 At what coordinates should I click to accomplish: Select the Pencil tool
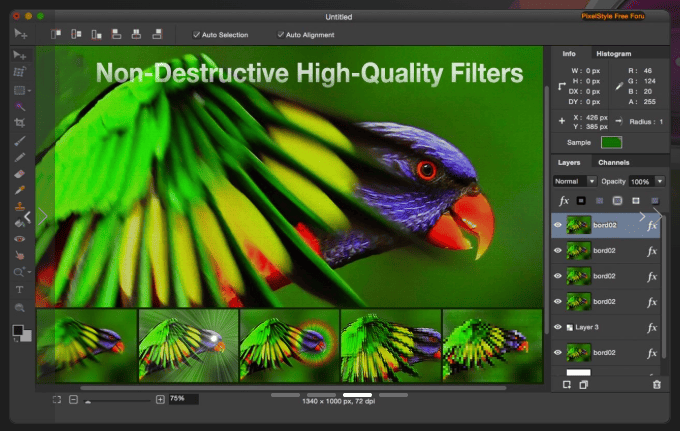pyautogui.click(x=20, y=157)
